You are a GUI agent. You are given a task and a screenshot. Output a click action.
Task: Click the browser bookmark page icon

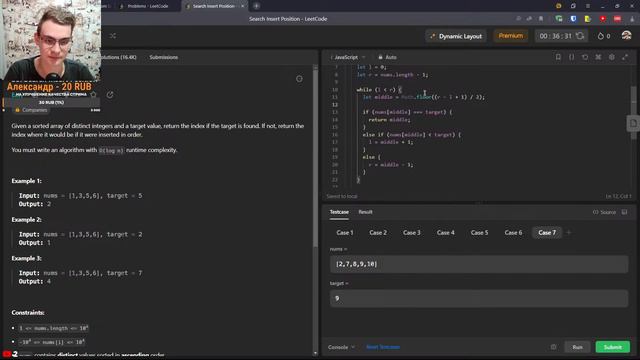click(541, 19)
